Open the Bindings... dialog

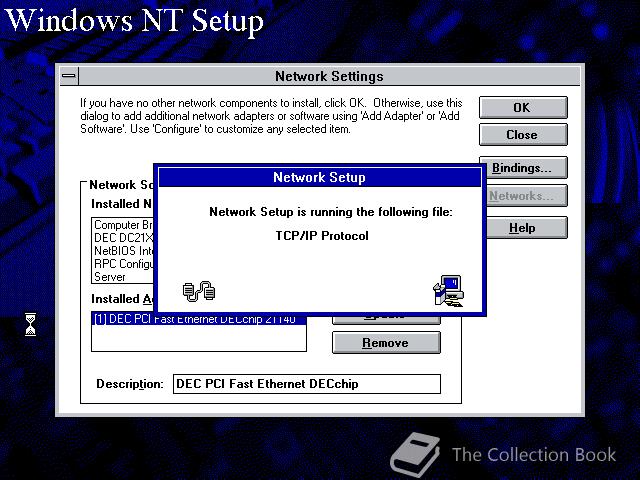pos(526,168)
